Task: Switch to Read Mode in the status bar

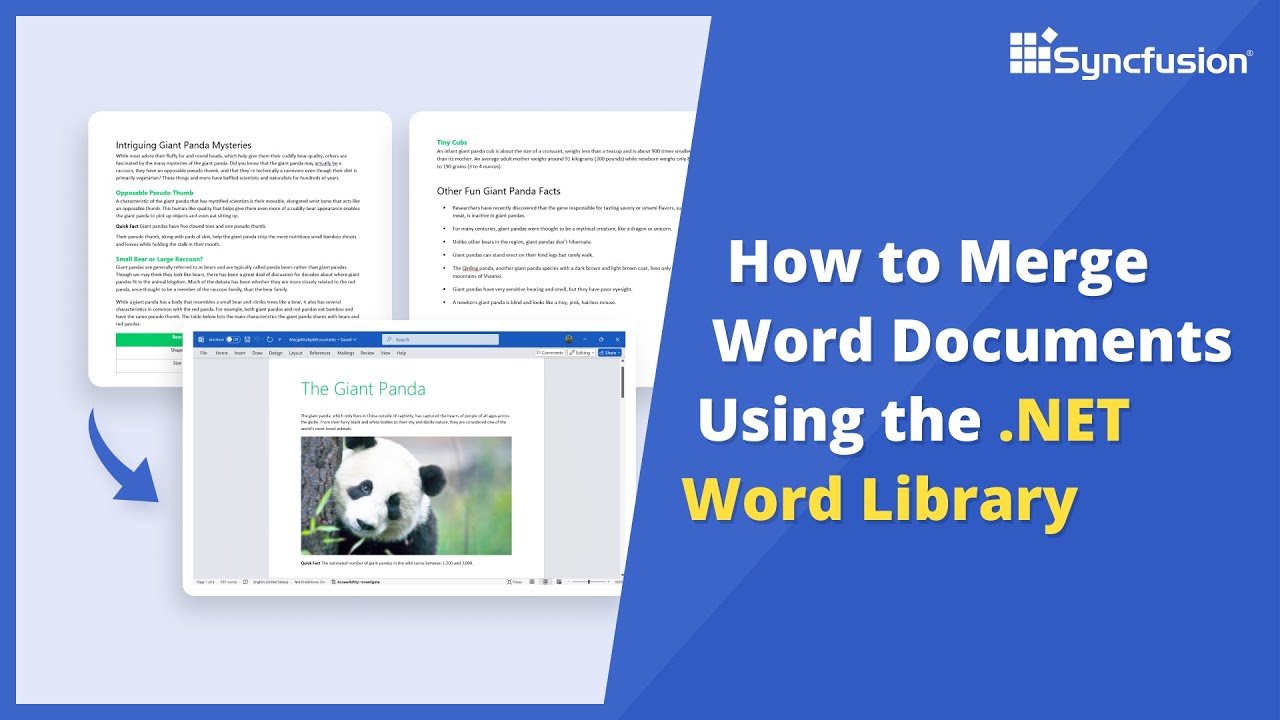Action: [x=532, y=581]
